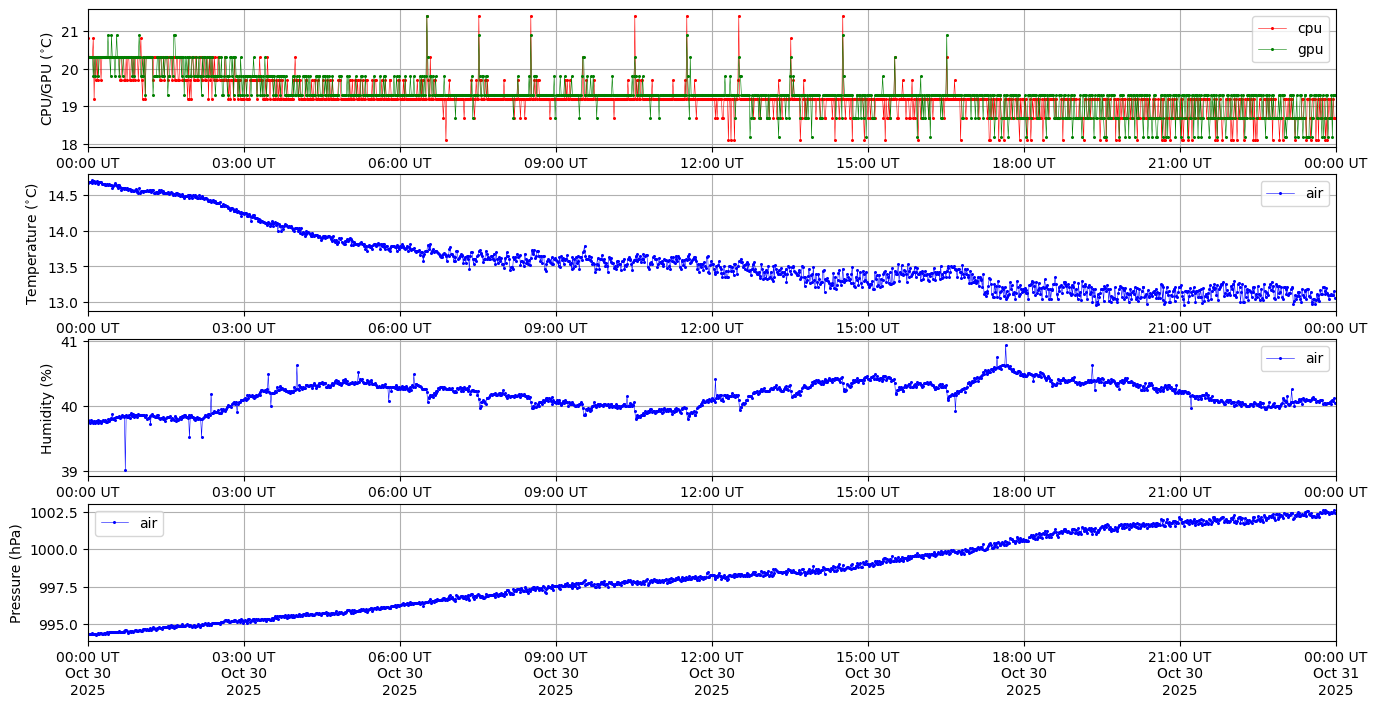
Task: Click the air legend marker in Pressure plot
Action: pyautogui.click(x=115, y=523)
